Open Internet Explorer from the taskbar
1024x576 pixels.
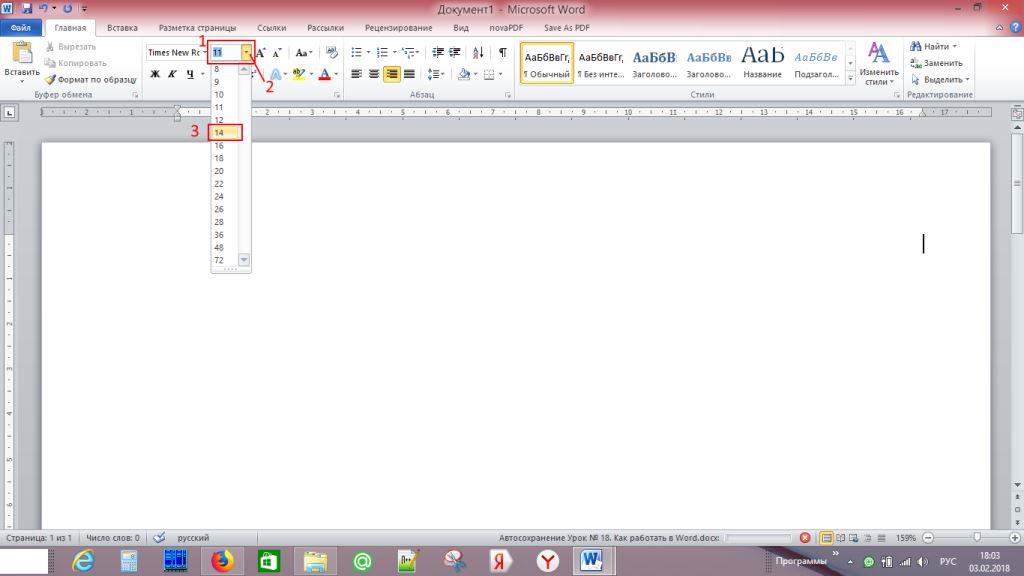[x=82, y=561]
